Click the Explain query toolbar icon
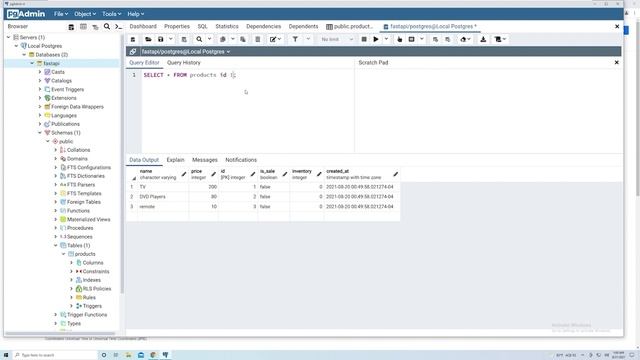640x360 pixels. pyautogui.click(x=400, y=39)
